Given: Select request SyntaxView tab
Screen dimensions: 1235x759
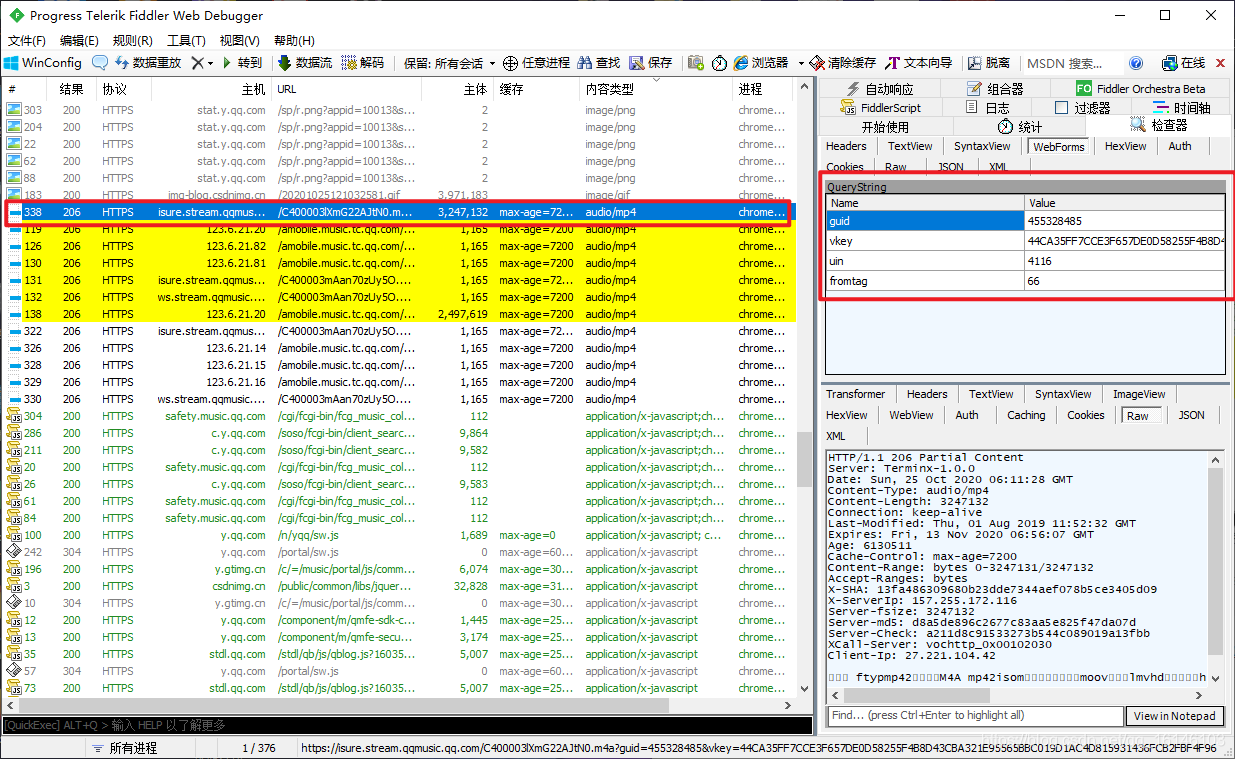Looking at the screenshot, I should [983, 146].
